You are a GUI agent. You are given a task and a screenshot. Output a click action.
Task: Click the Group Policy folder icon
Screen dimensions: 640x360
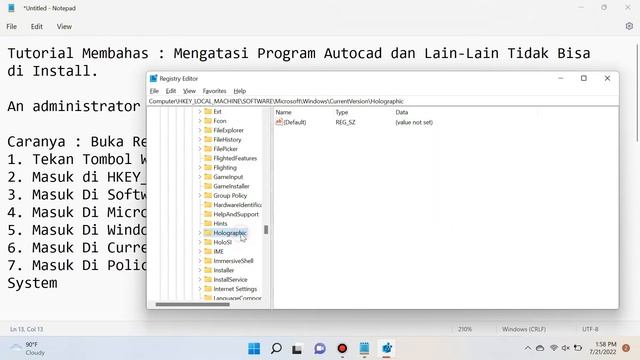[x=208, y=196]
